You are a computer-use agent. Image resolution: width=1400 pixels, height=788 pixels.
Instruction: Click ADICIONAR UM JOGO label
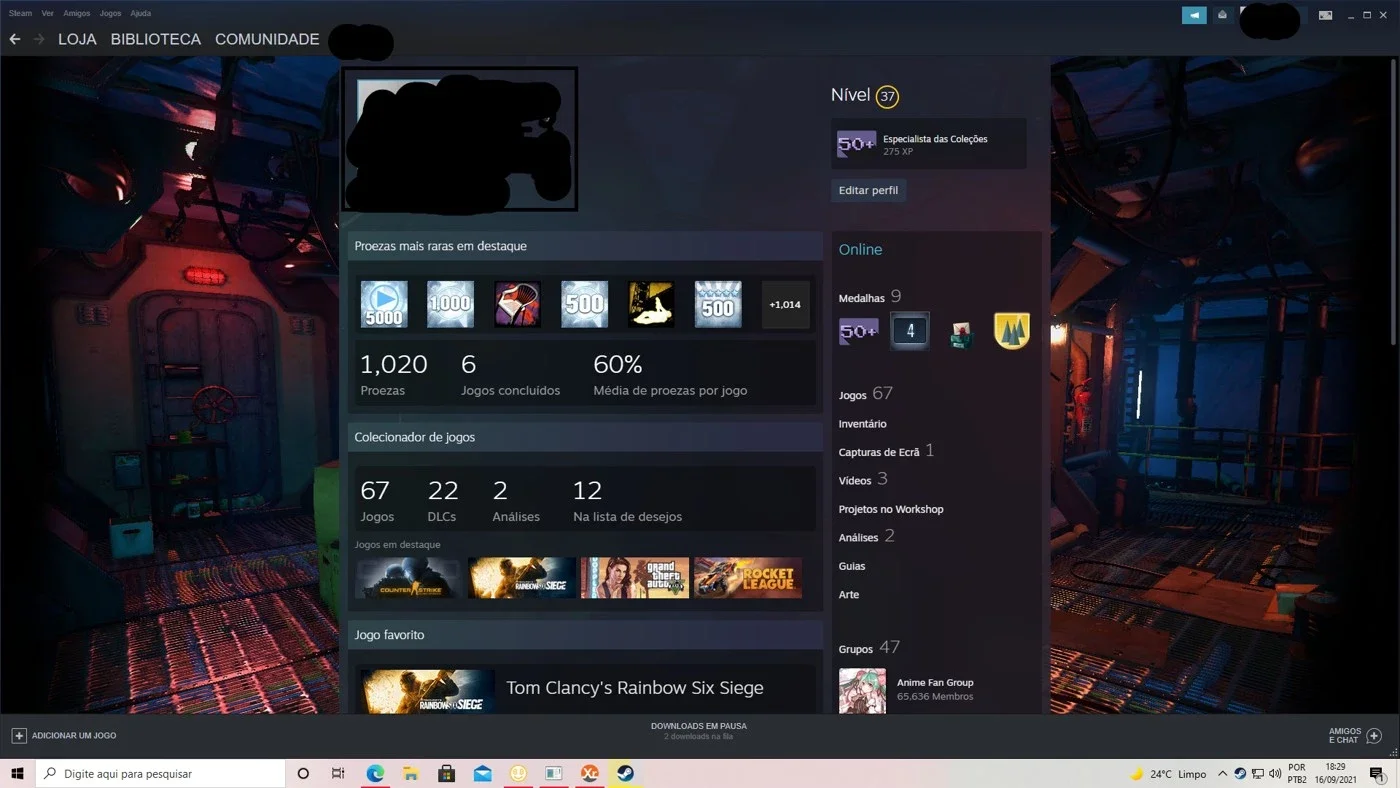click(74, 736)
